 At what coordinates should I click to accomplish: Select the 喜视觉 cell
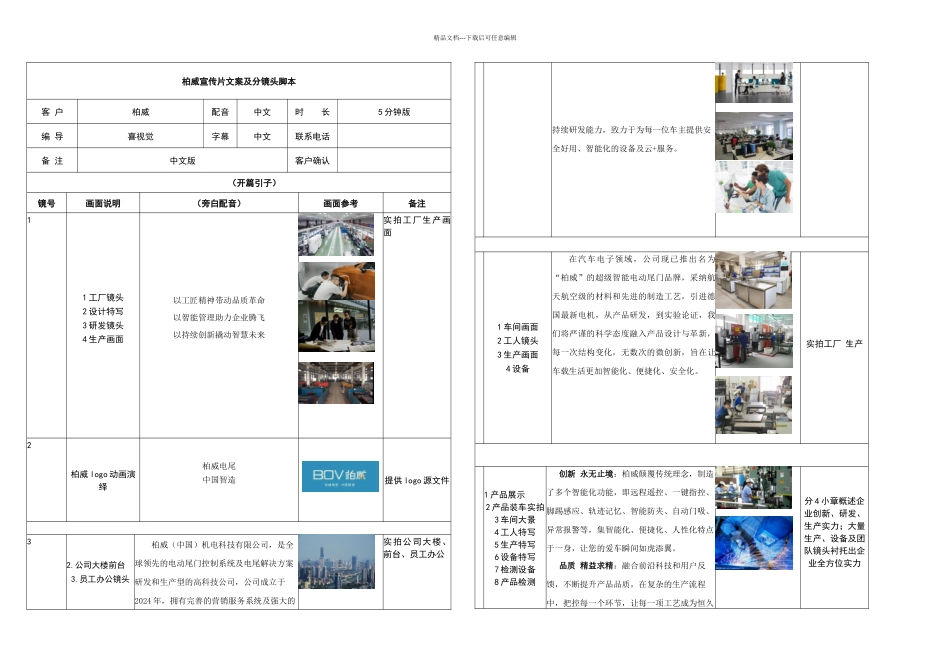(141, 136)
